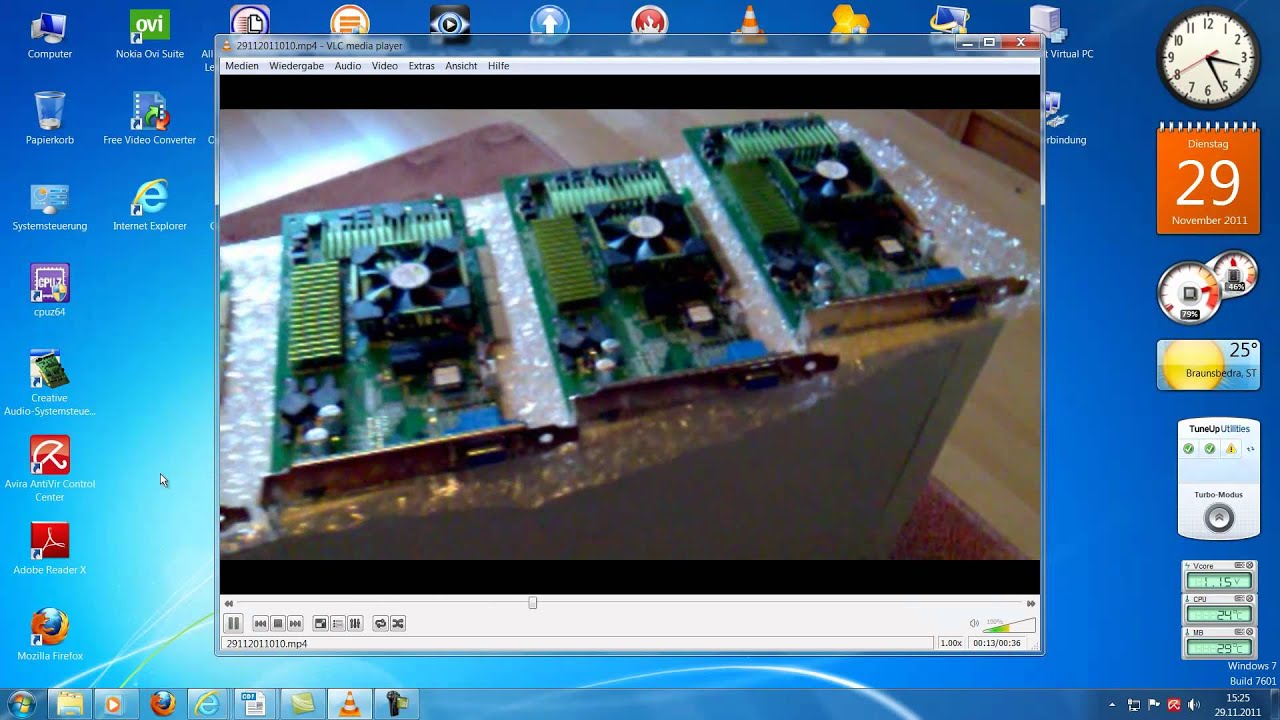Image resolution: width=1280 pixels, height=720 pixels.
Task: Toggle TuneUp Turbo-Modus button
Action: pos(1218,518)
